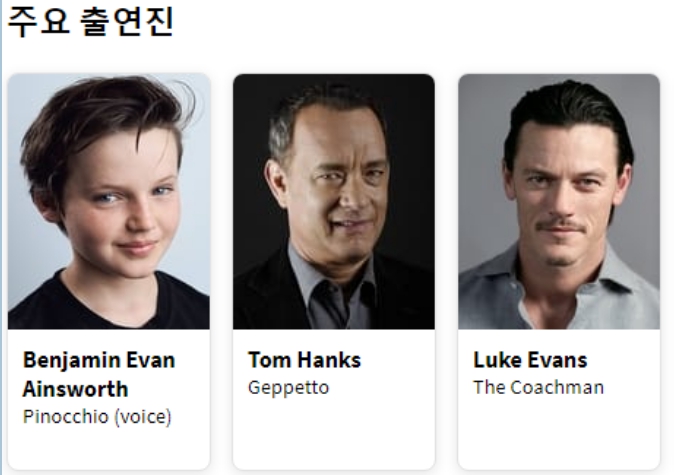Click the surname 'Hanks' in card title

[330, 360]
